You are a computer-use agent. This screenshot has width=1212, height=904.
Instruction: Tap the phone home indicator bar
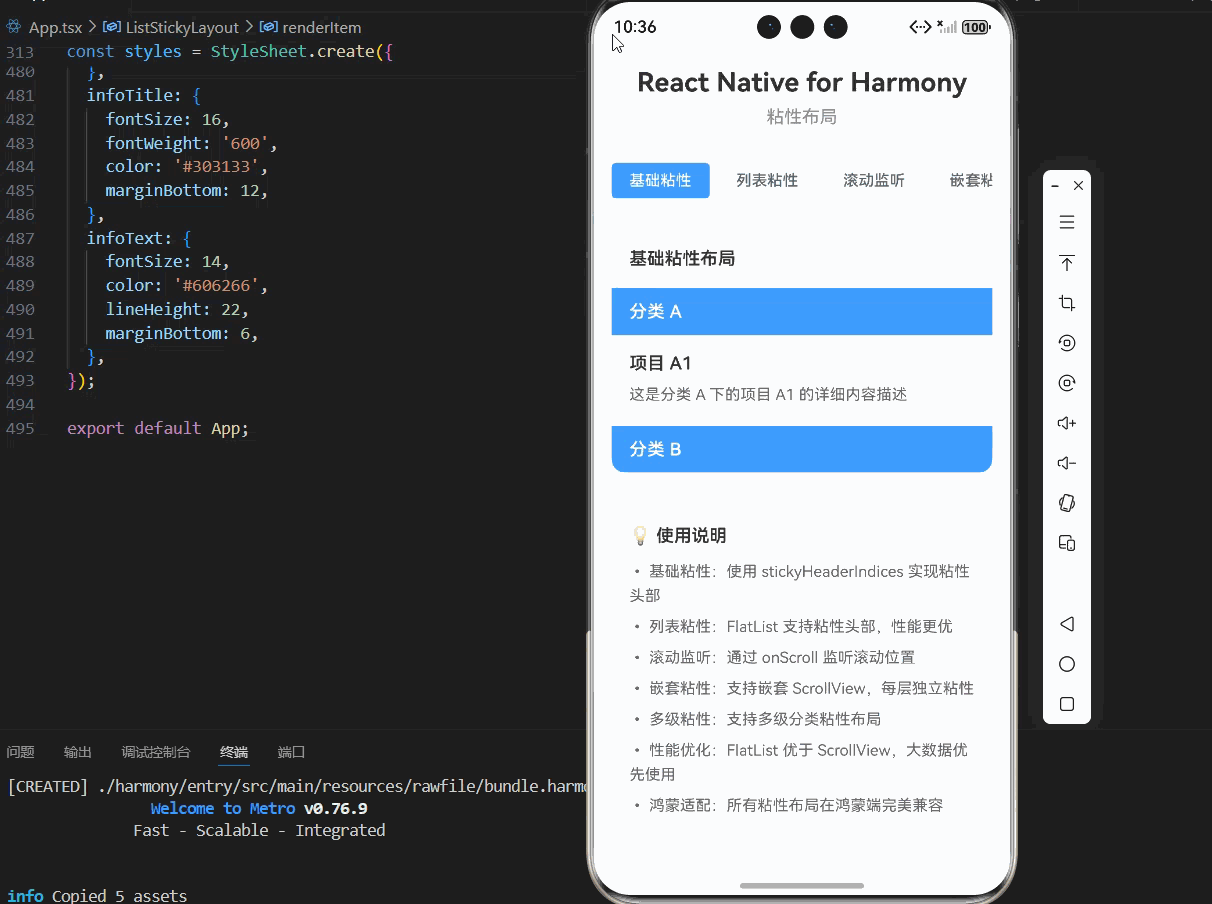coord(802,885)
